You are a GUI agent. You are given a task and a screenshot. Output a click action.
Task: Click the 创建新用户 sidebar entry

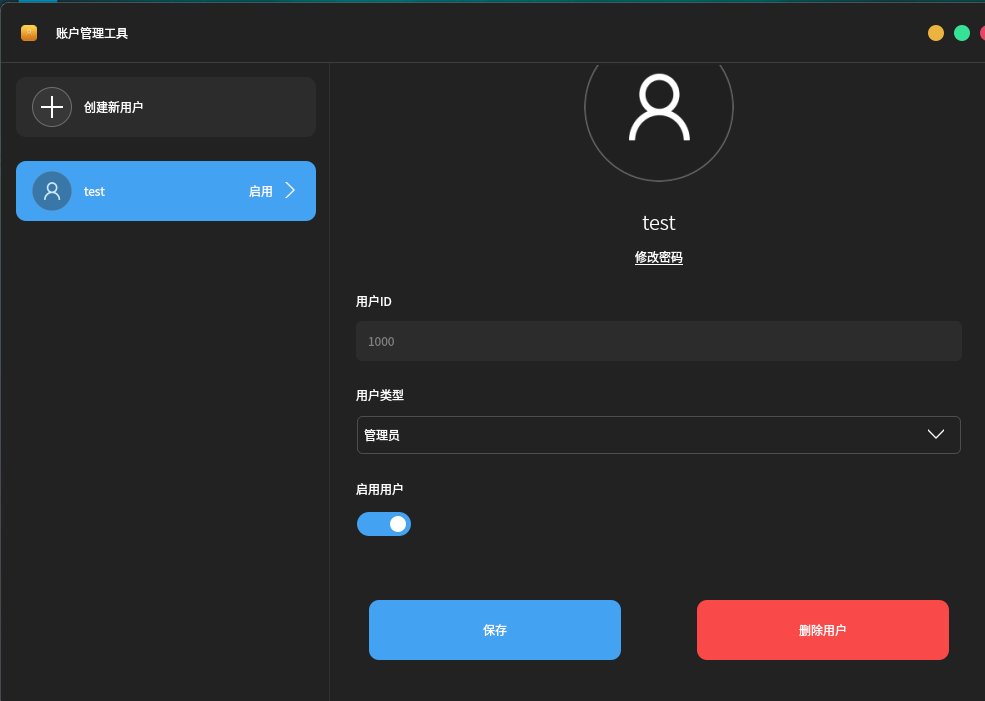point(165,107)
